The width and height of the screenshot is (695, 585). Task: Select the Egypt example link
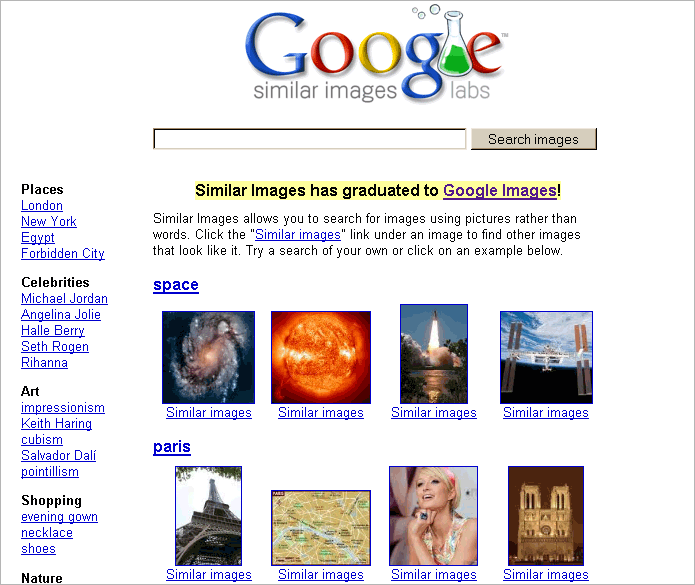pyautogui.click(x=38, y=238)
